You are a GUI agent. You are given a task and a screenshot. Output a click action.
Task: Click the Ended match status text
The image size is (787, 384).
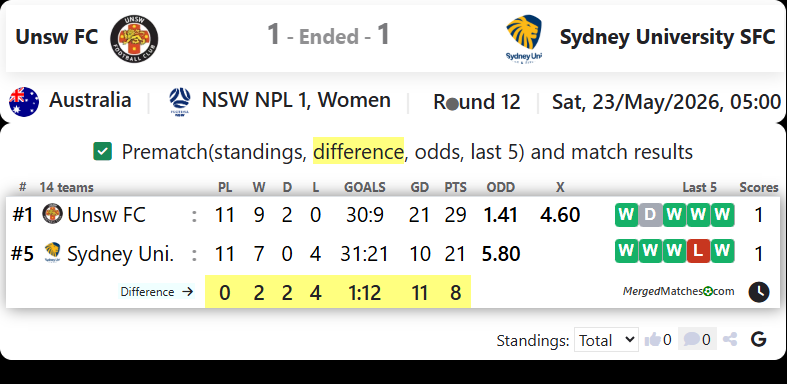329,37
